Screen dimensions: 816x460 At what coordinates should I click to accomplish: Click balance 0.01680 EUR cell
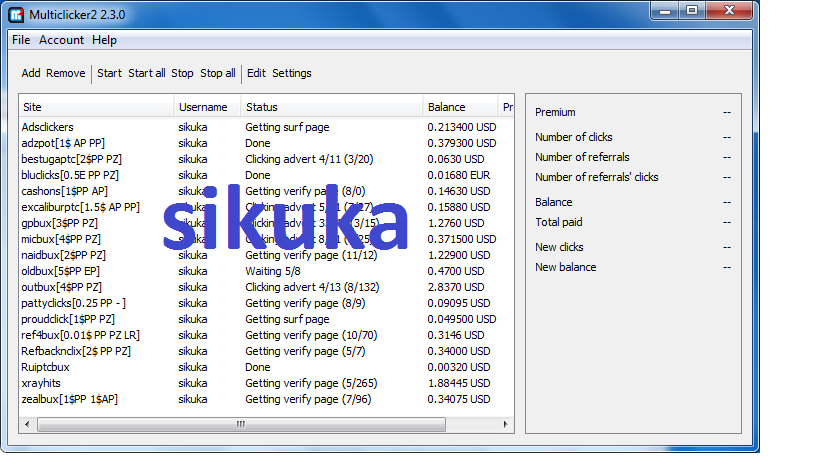[458, 175]
